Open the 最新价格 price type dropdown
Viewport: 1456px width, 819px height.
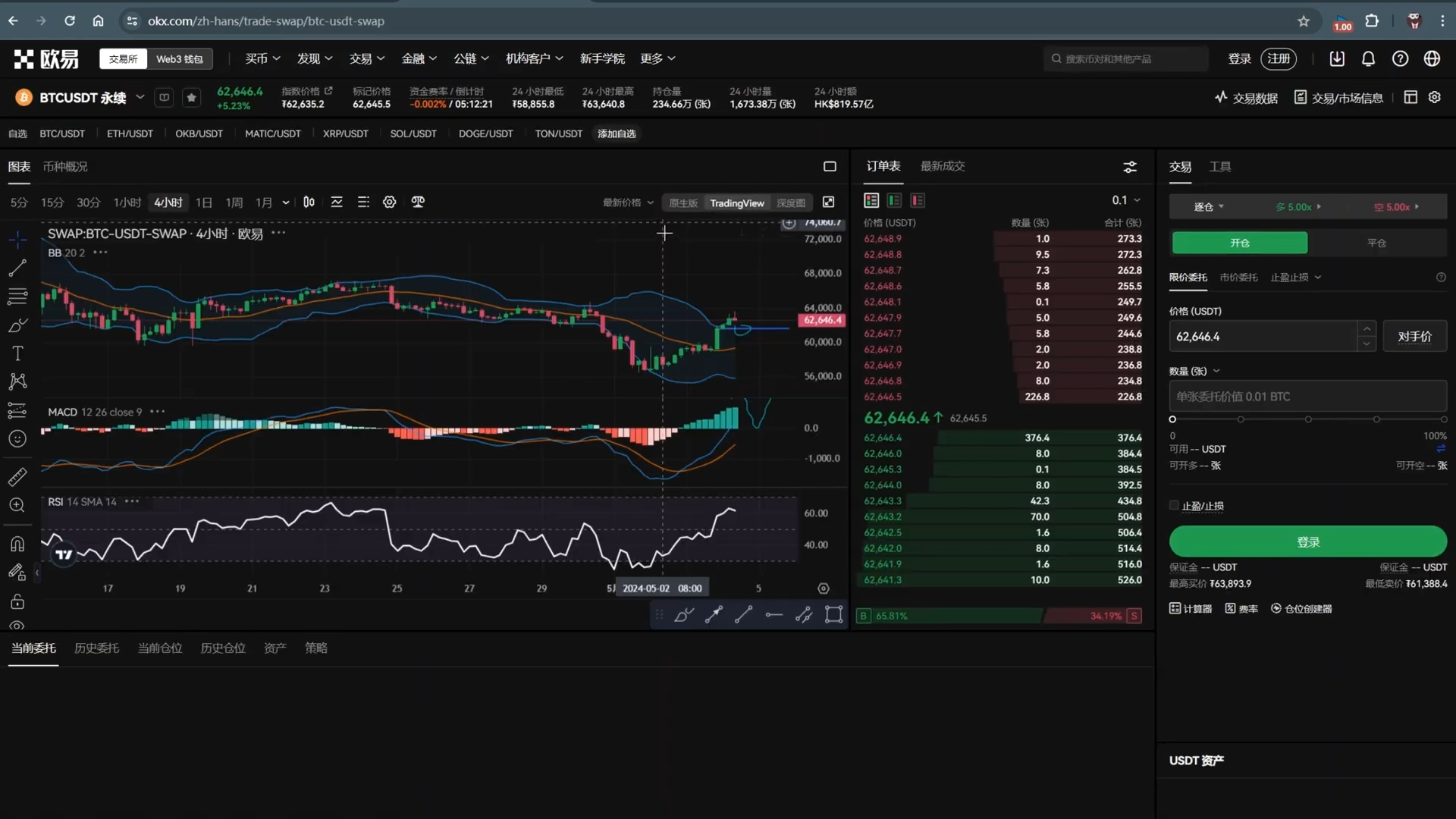pos(628,202)
